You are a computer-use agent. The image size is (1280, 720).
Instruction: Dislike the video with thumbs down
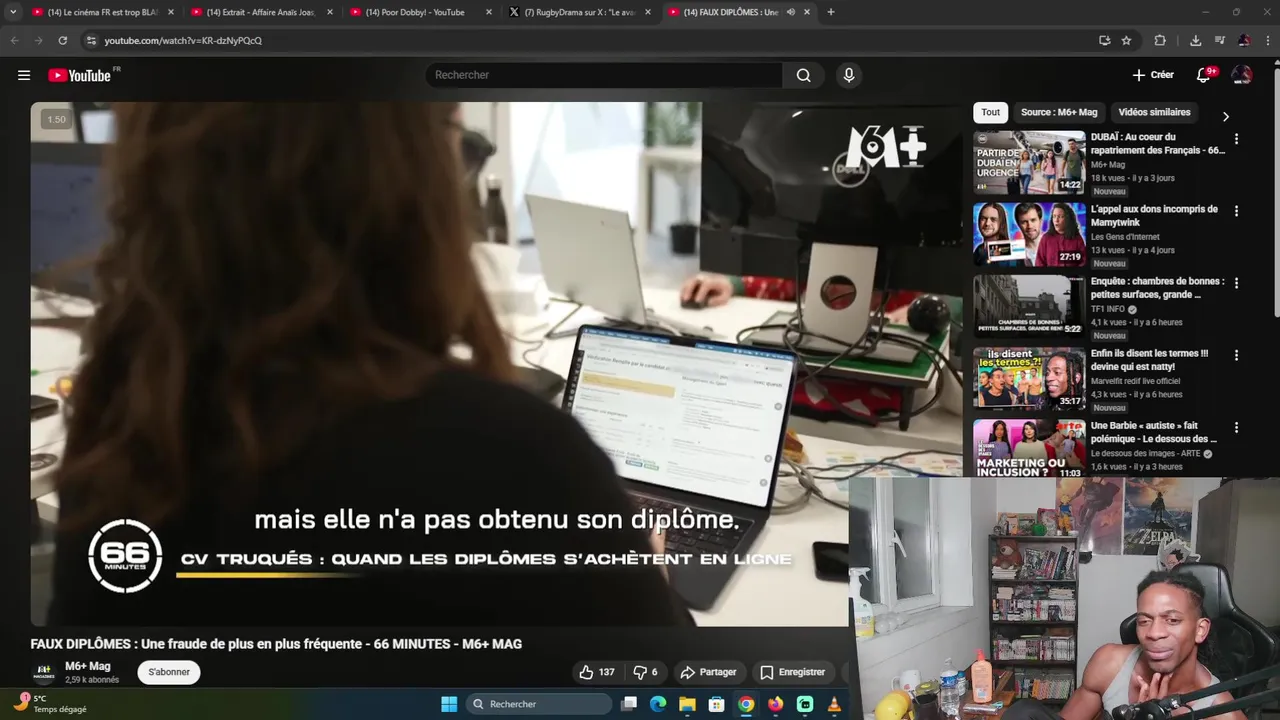[646, 672]
